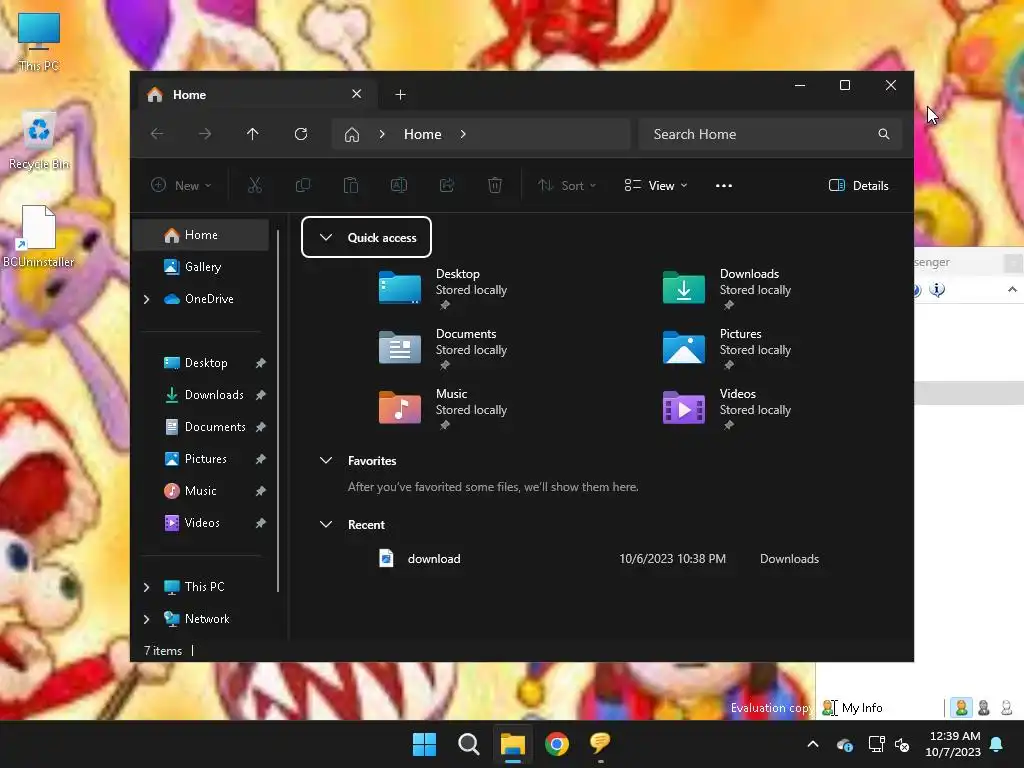This screenshot has height=768, width=1024.
Task: Click the Copy icon in toolbar
Action: click(x=303, y=185)
